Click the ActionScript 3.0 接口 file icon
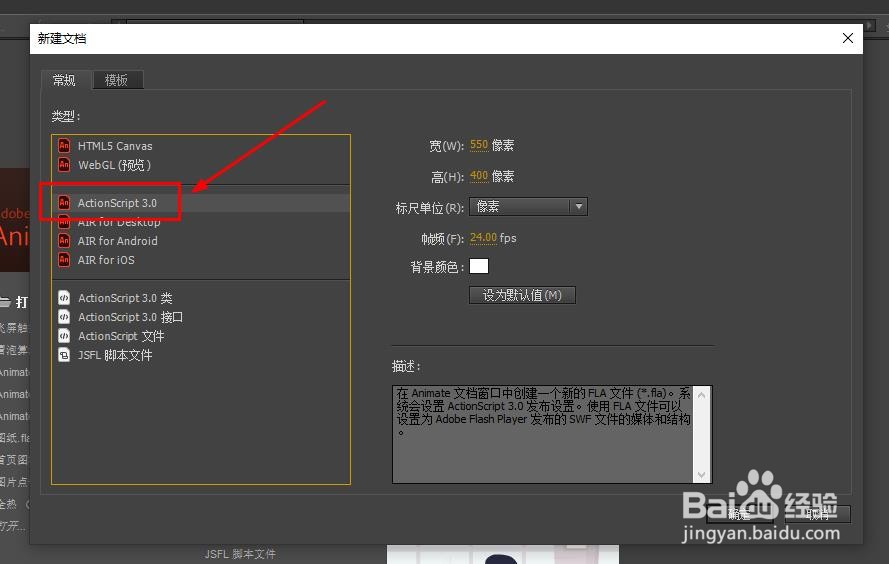Screen dimensions: 889x564 click(64, 317)
